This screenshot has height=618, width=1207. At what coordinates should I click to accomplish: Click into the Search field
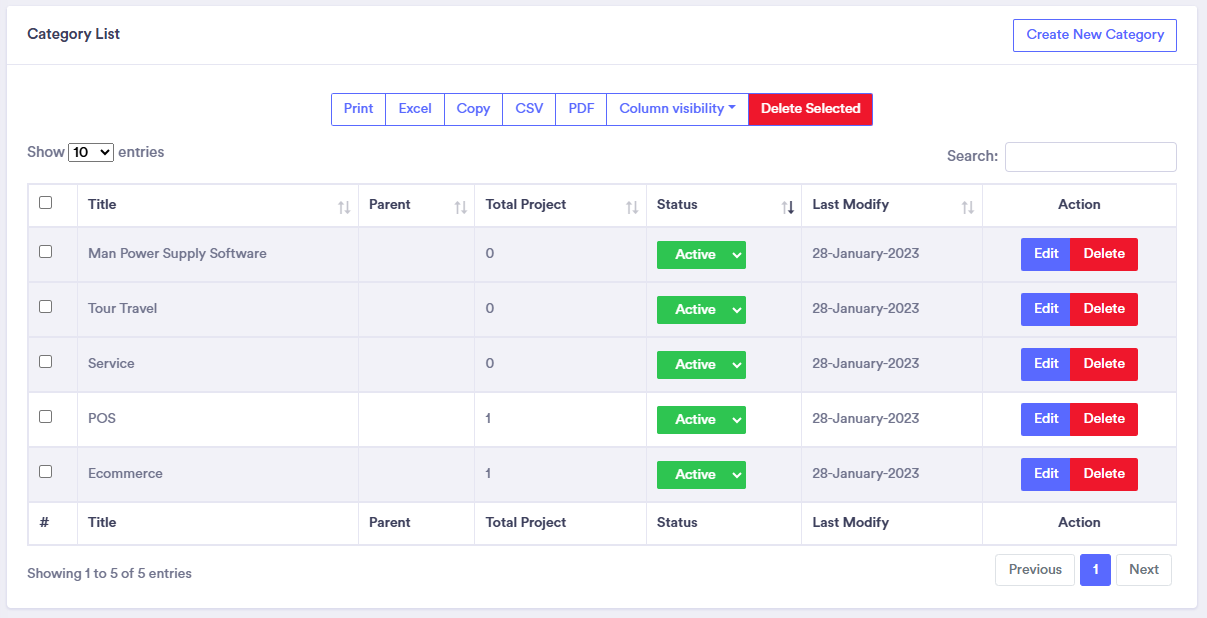pos(1090,157)
